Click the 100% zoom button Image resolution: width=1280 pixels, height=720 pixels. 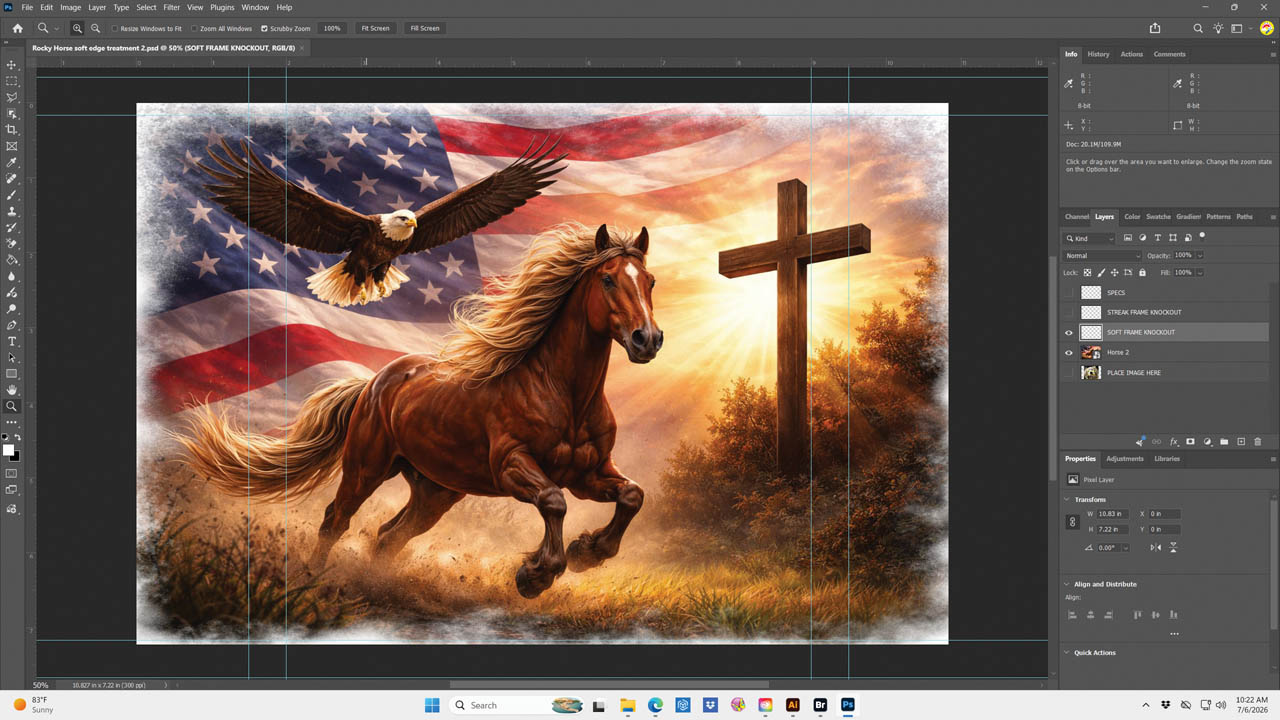point(332,28)
